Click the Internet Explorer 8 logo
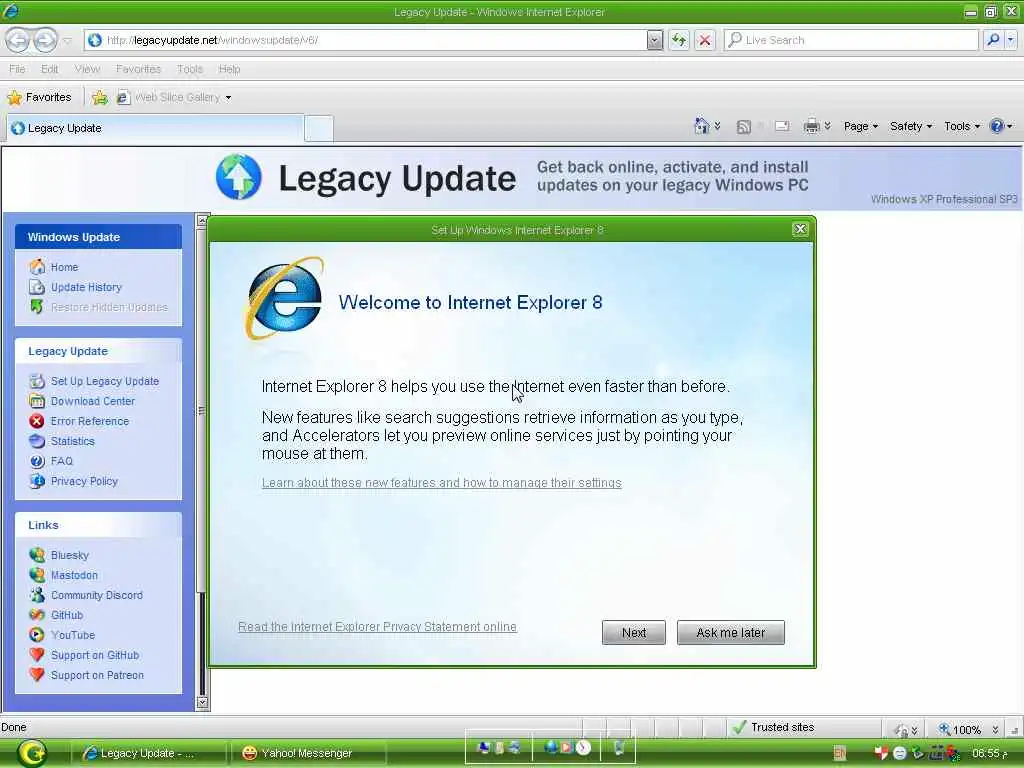1024x768 pixels. (x=285, y=299)
